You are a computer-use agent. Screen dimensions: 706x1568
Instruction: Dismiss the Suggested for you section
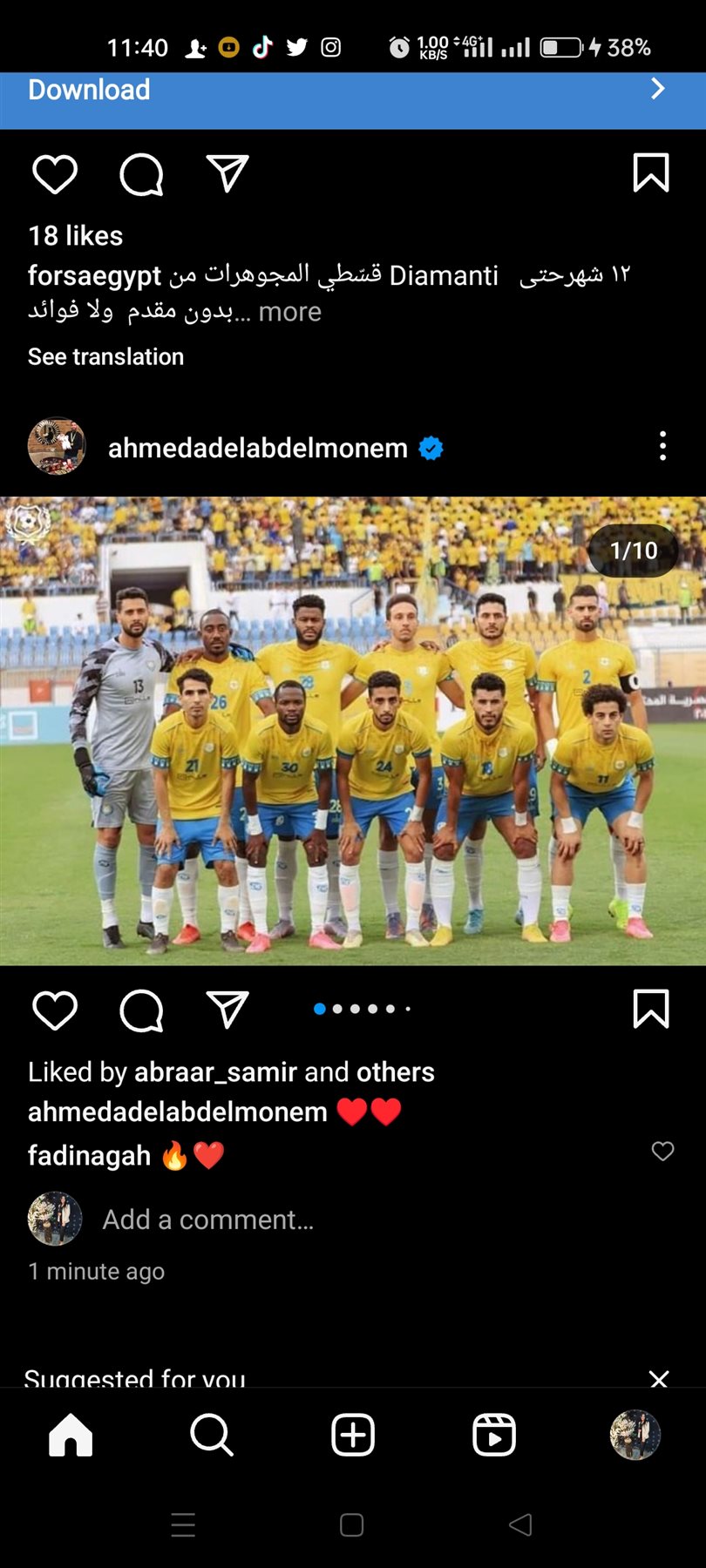coord(659,1378)
